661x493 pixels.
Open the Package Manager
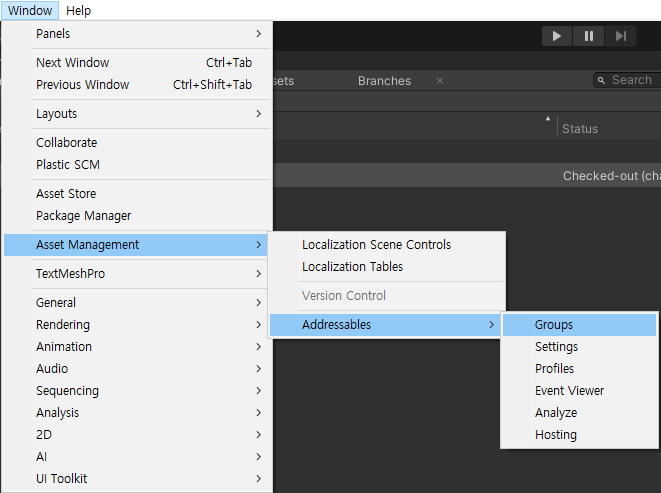pyautogui.click(x=136, y=216)
